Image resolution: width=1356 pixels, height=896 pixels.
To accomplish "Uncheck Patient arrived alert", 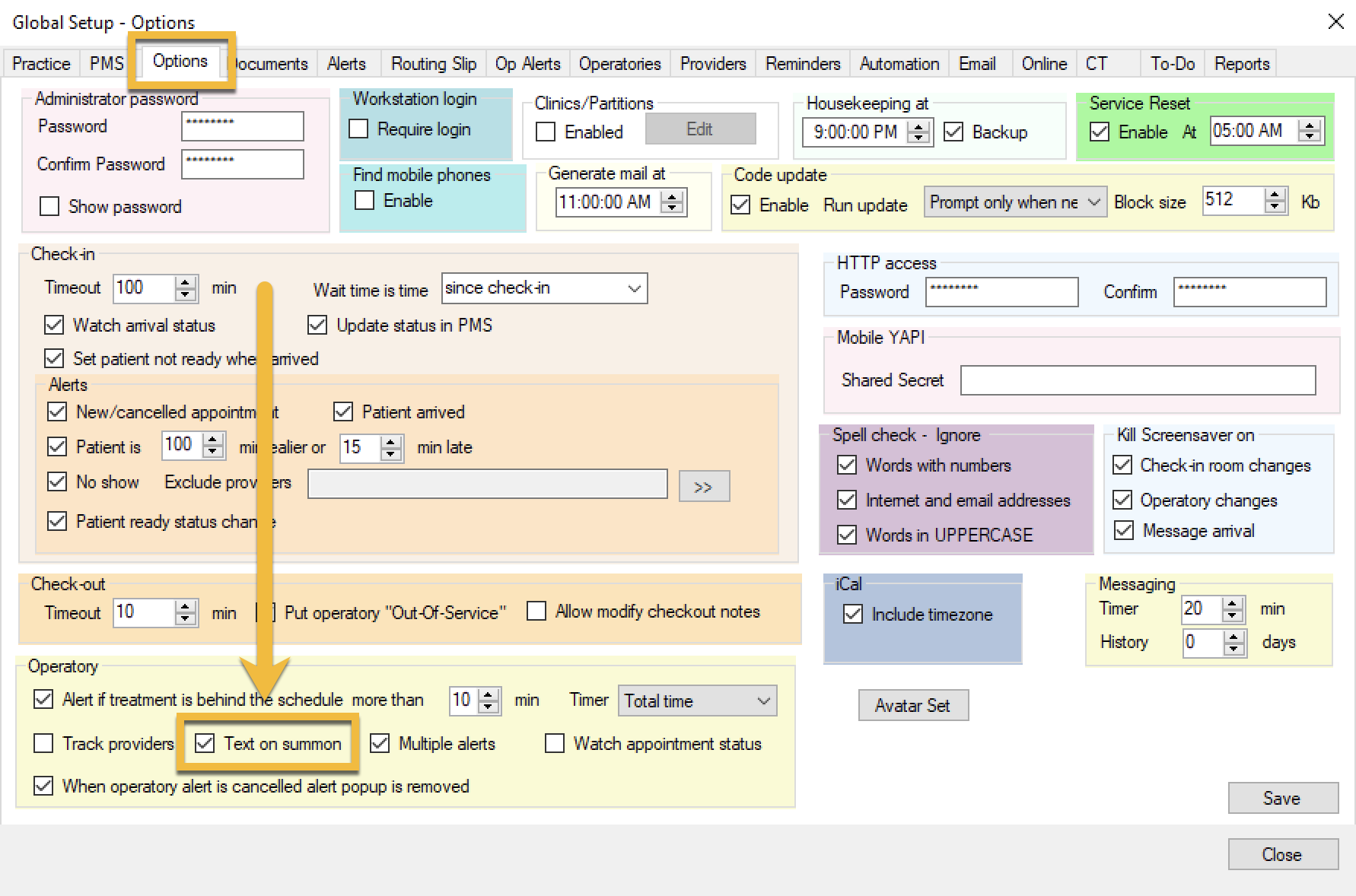I will tap(343, 411).
